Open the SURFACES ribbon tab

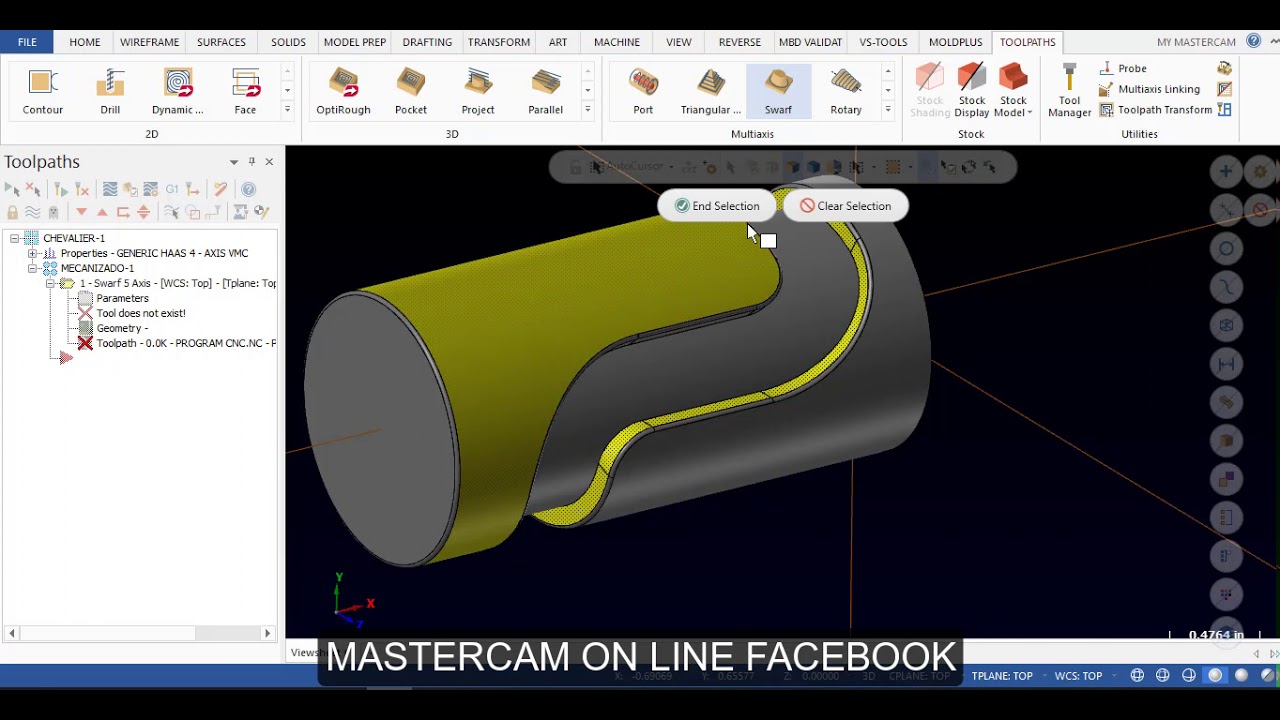[221, 42]
